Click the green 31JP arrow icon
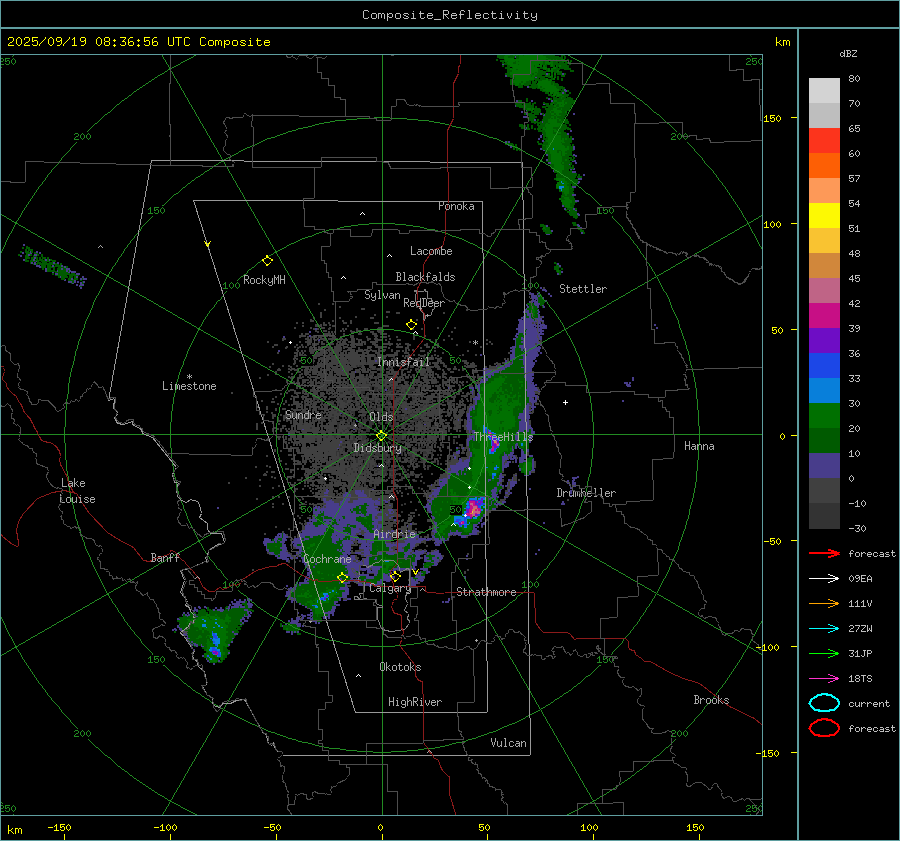Viewport: 900px width, 841px height. tap(824, 653)
